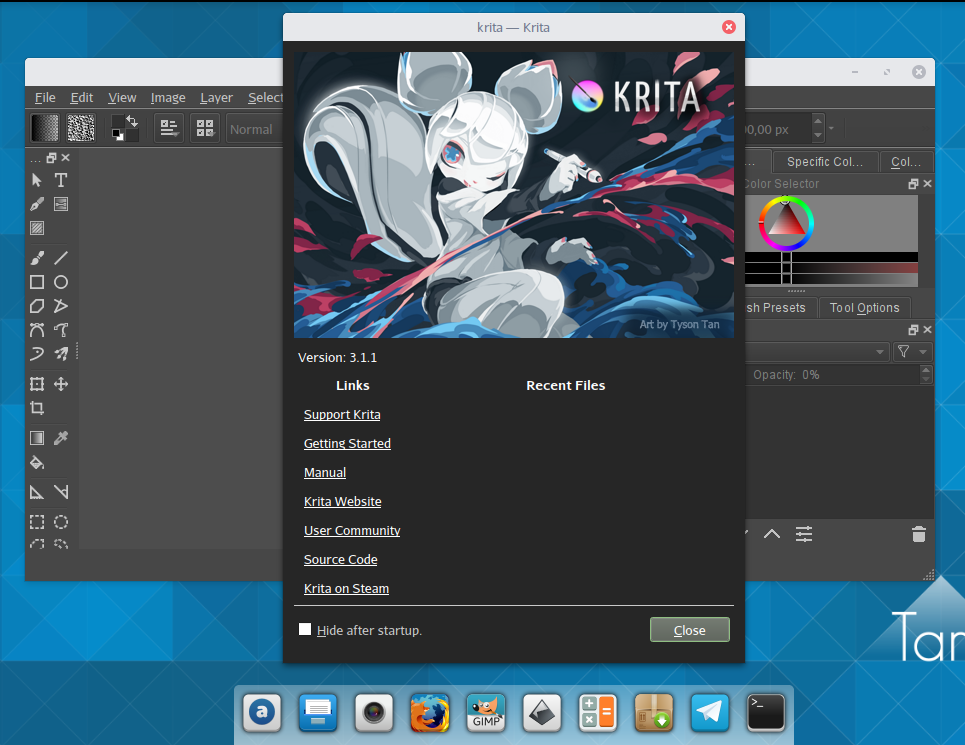Open the gradient preset chooser in toolbar
965x745 pixels.
45,128
